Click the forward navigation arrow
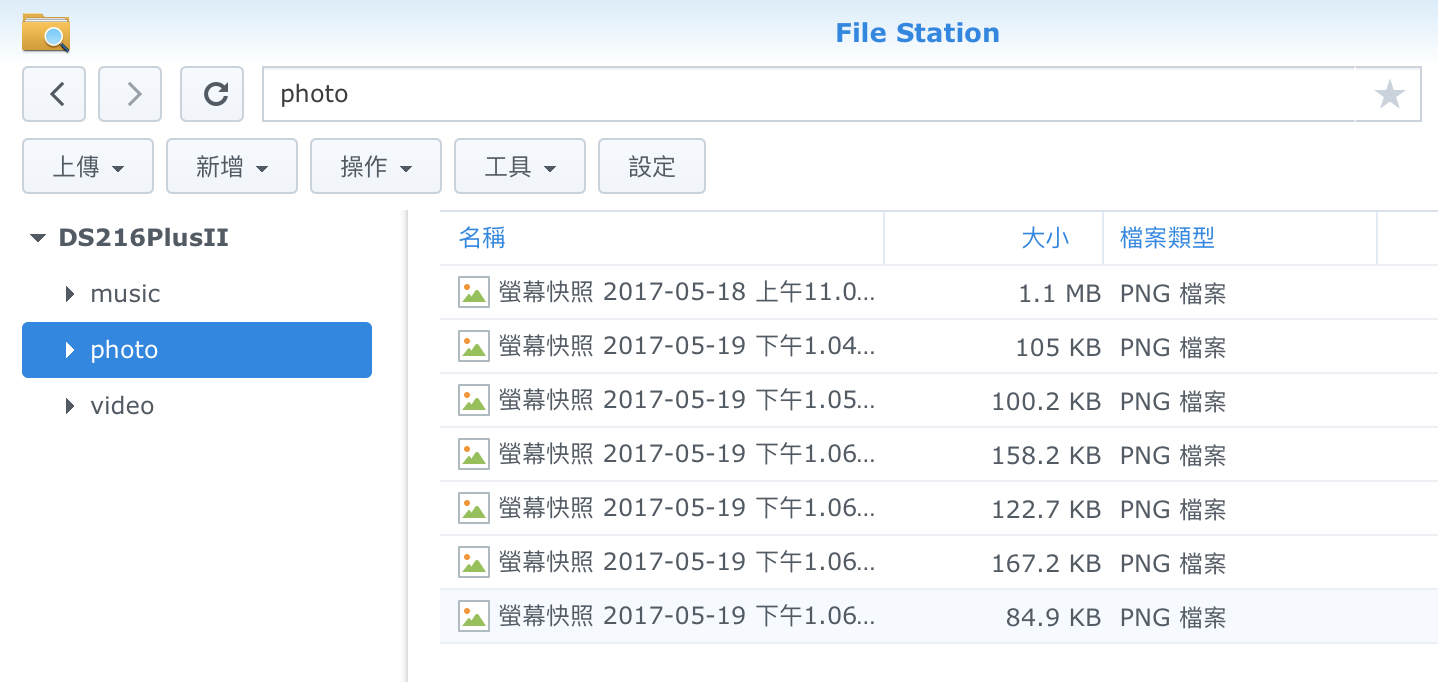The height and width of the screenshot is (682, 1438). tap(131, 94)
